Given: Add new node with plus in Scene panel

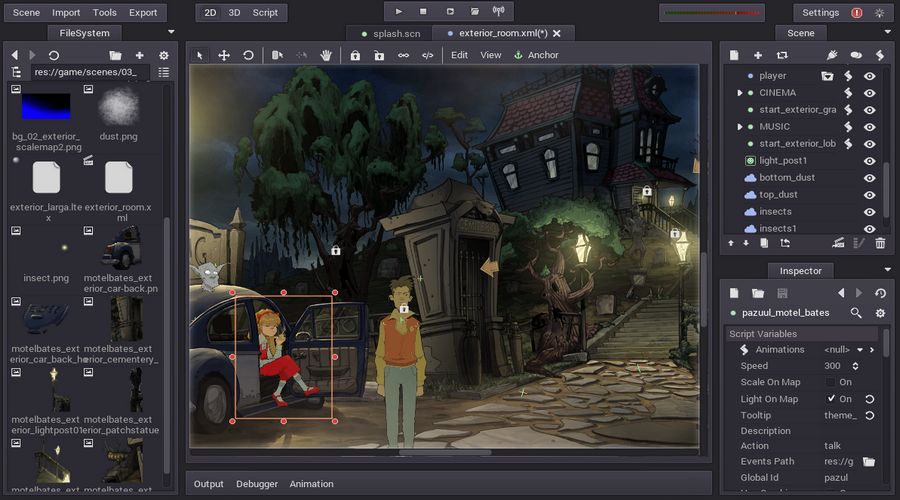Looking at the screenshot, I should point(758,55).
